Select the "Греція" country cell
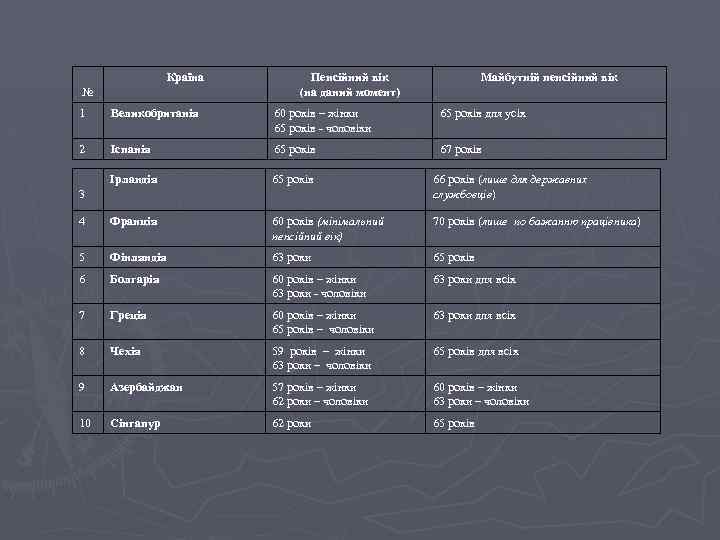720x540 pixels. point(129,316)
